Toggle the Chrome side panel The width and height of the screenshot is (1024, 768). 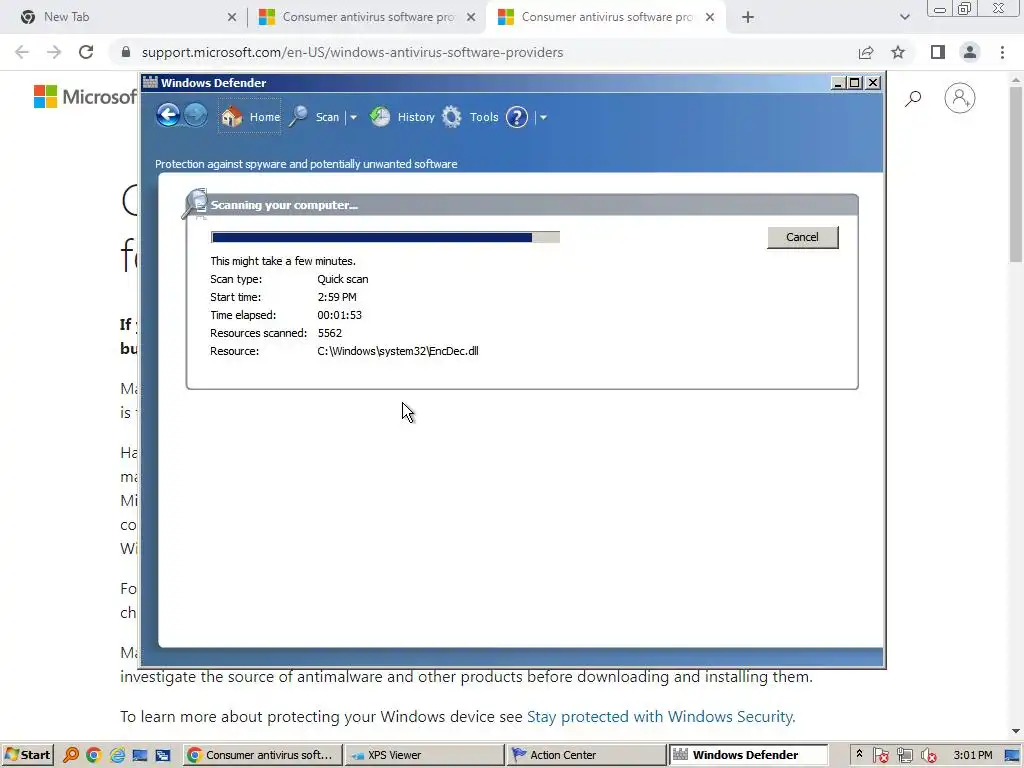pos(938,52)
